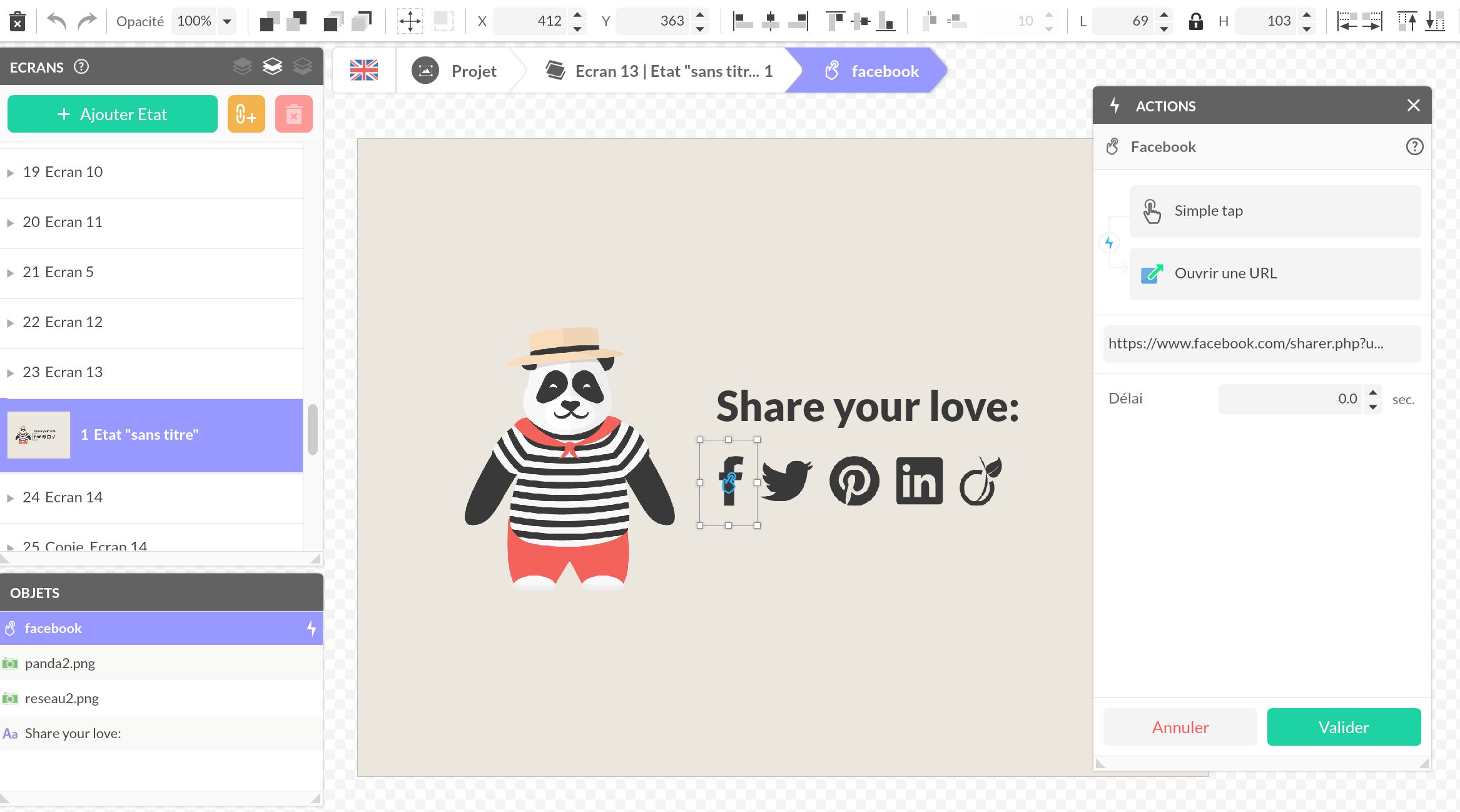1460x812 pixels.
Task: Click the orange link state button
Action: coord(246,114)
